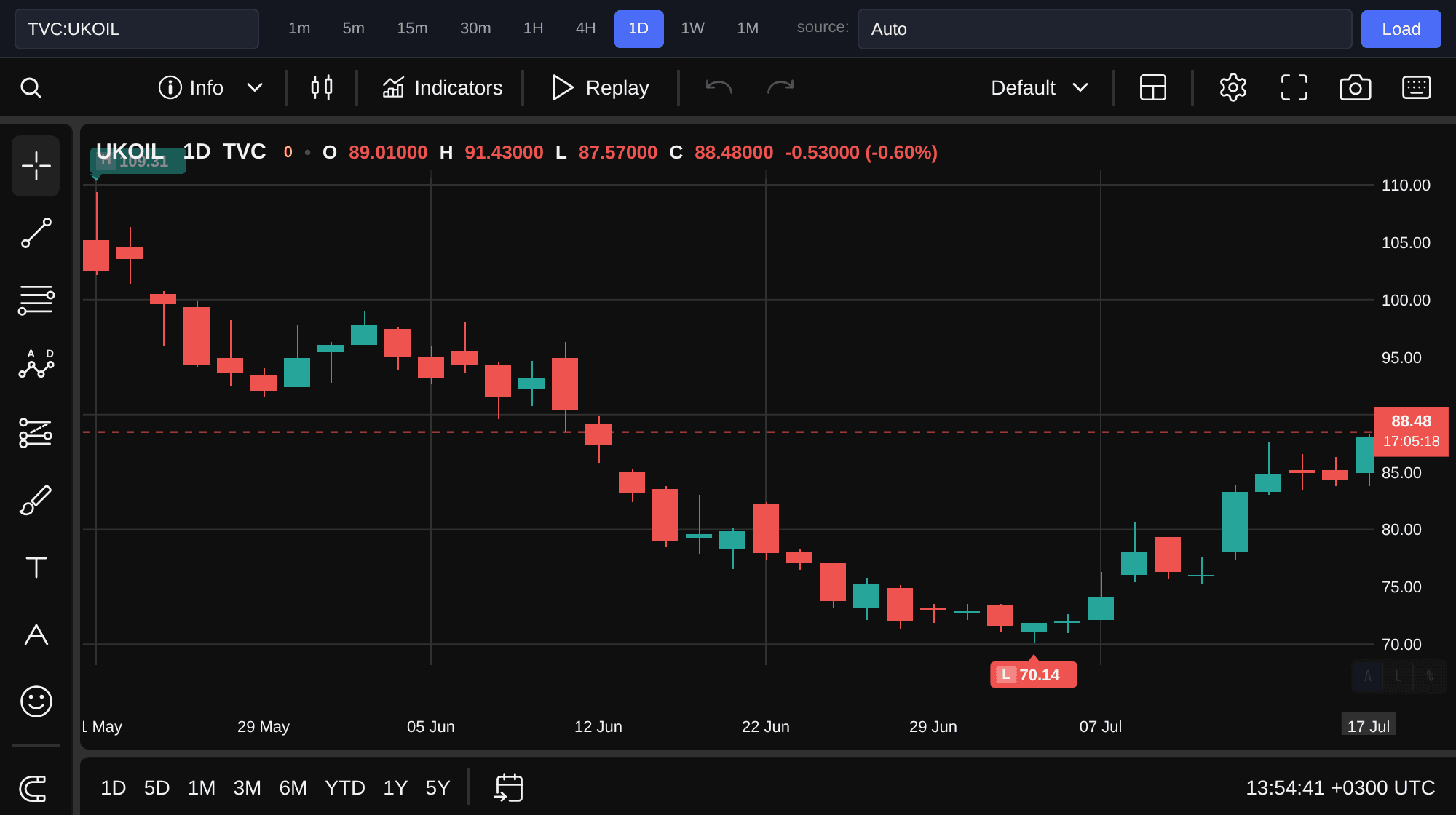Undo the last chart action
This screenshot has height=815, width=1456.
click(x=719, y=88)
